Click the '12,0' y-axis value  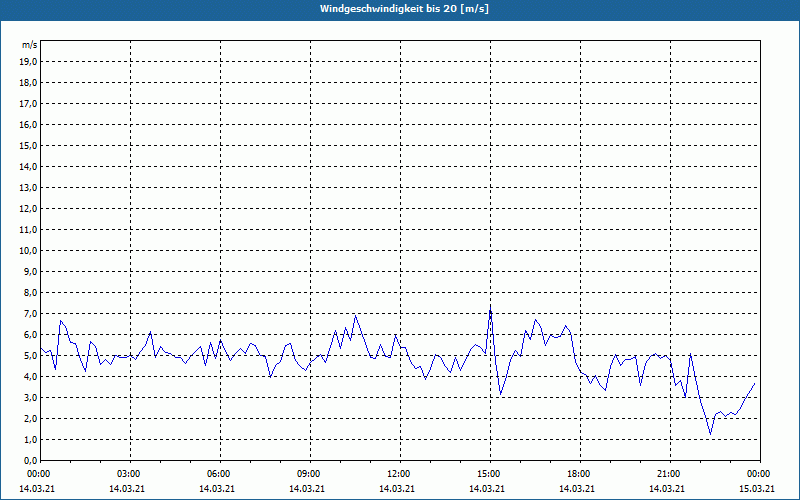click(x=29, y=209)
